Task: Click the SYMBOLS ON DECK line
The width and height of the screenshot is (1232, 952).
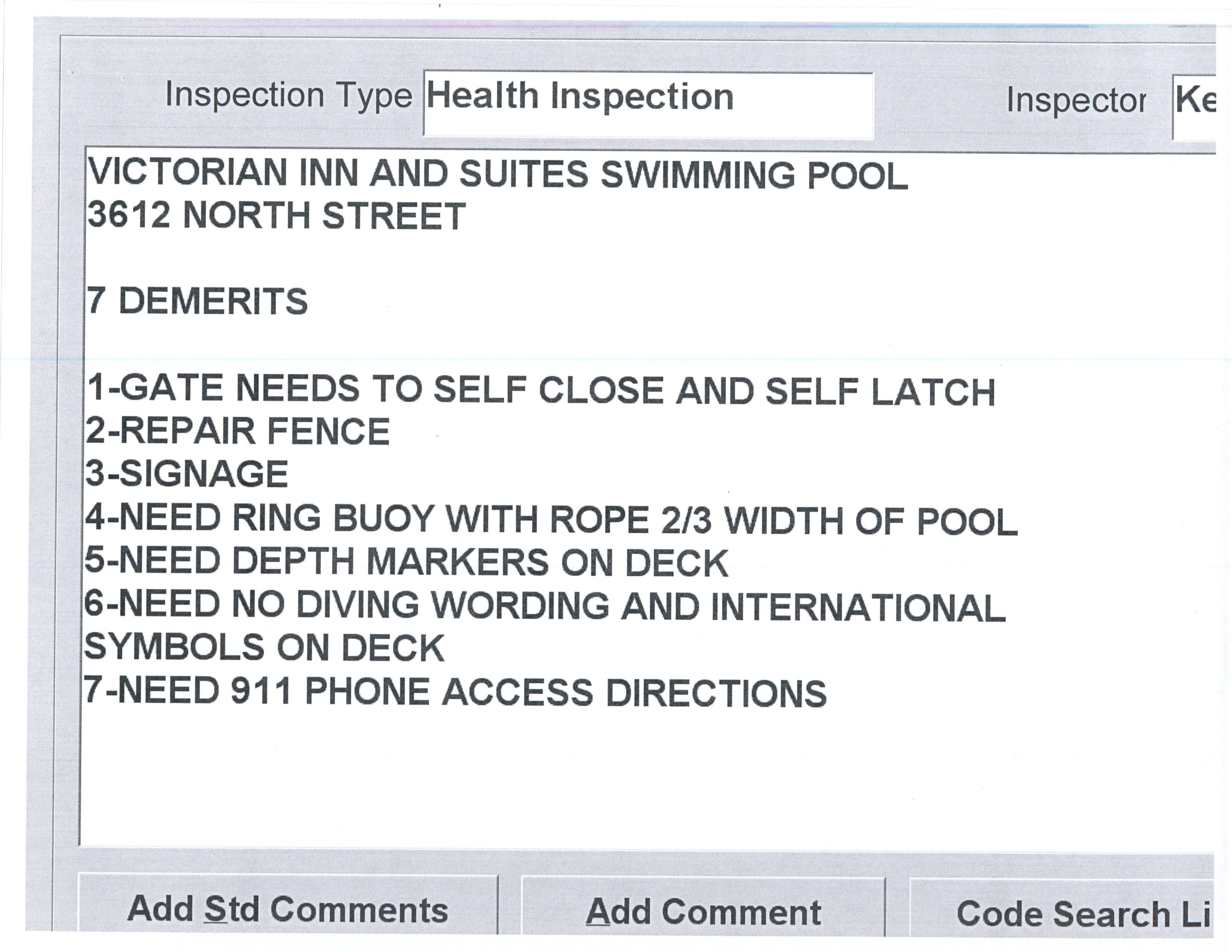Action: pyautogui.click(x=264, y=647)
